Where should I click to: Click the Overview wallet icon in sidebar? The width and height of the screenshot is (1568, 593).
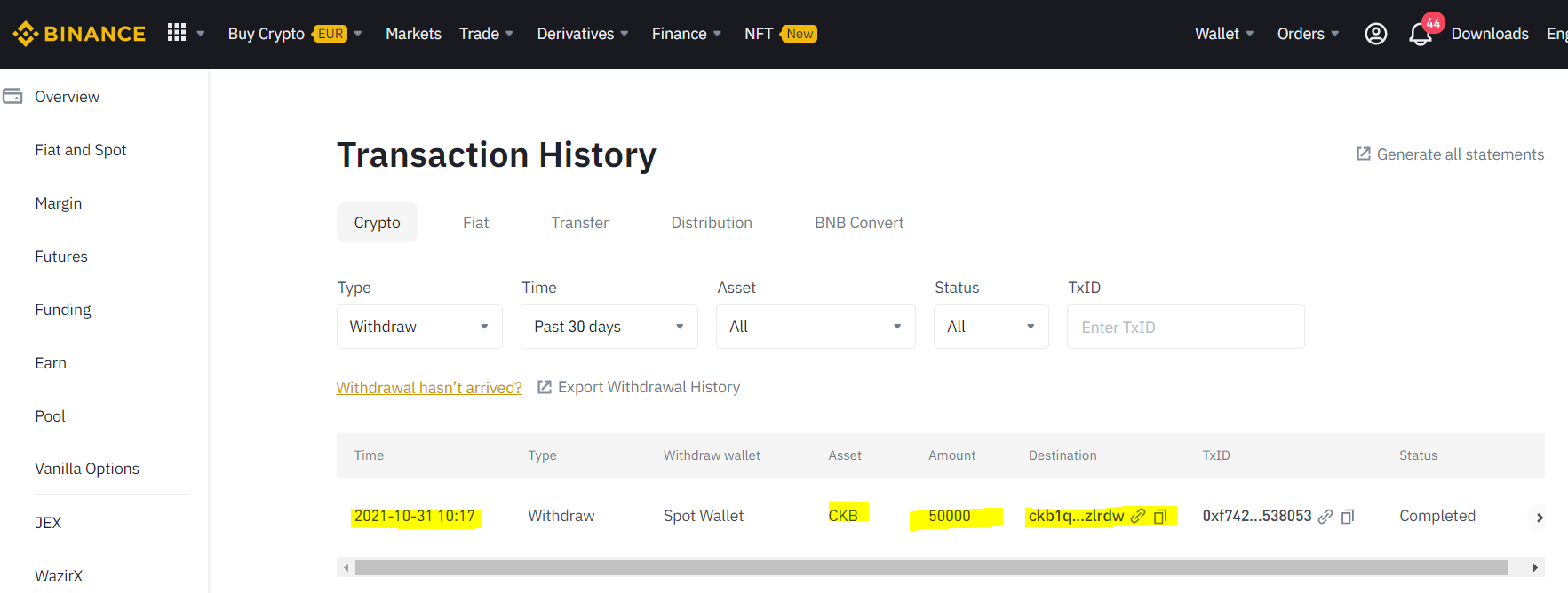12,96
